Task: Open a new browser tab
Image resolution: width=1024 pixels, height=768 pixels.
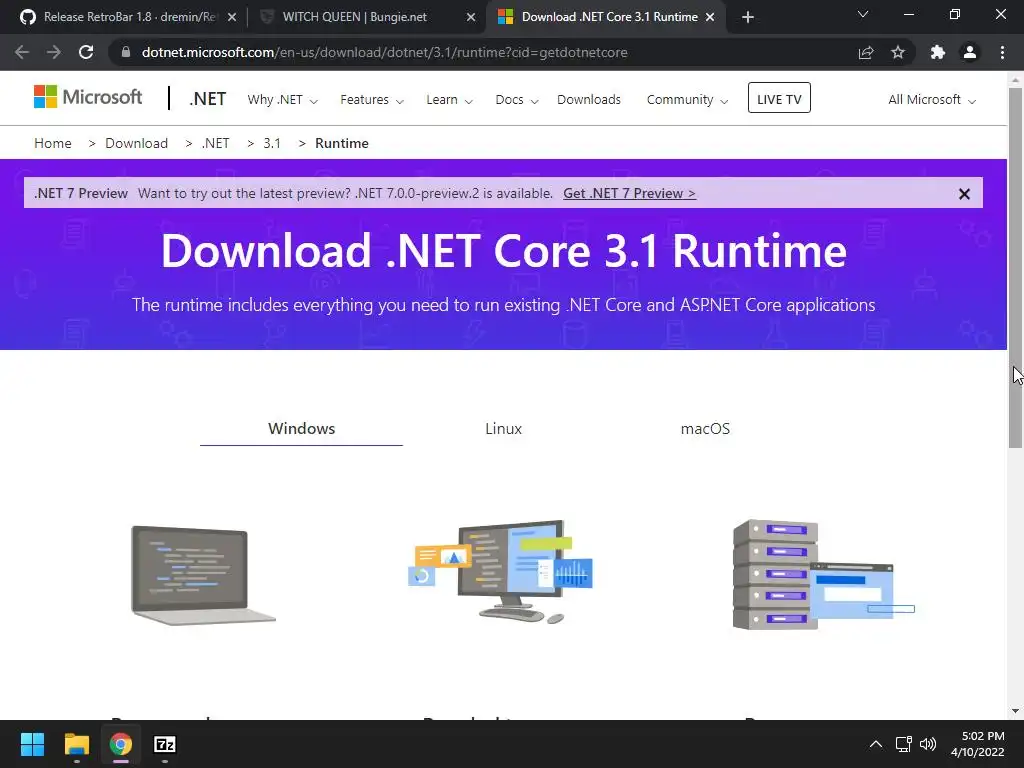Action: [x=748, y=17]
